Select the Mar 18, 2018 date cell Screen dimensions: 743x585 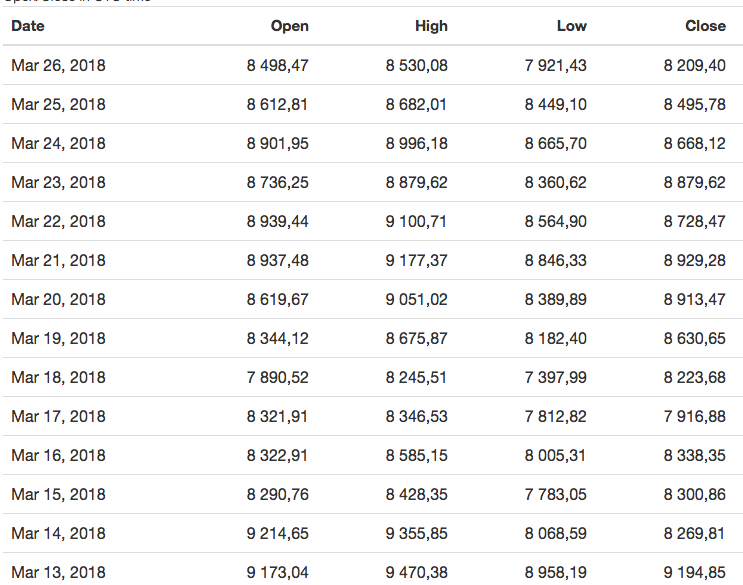pos(58,377)
